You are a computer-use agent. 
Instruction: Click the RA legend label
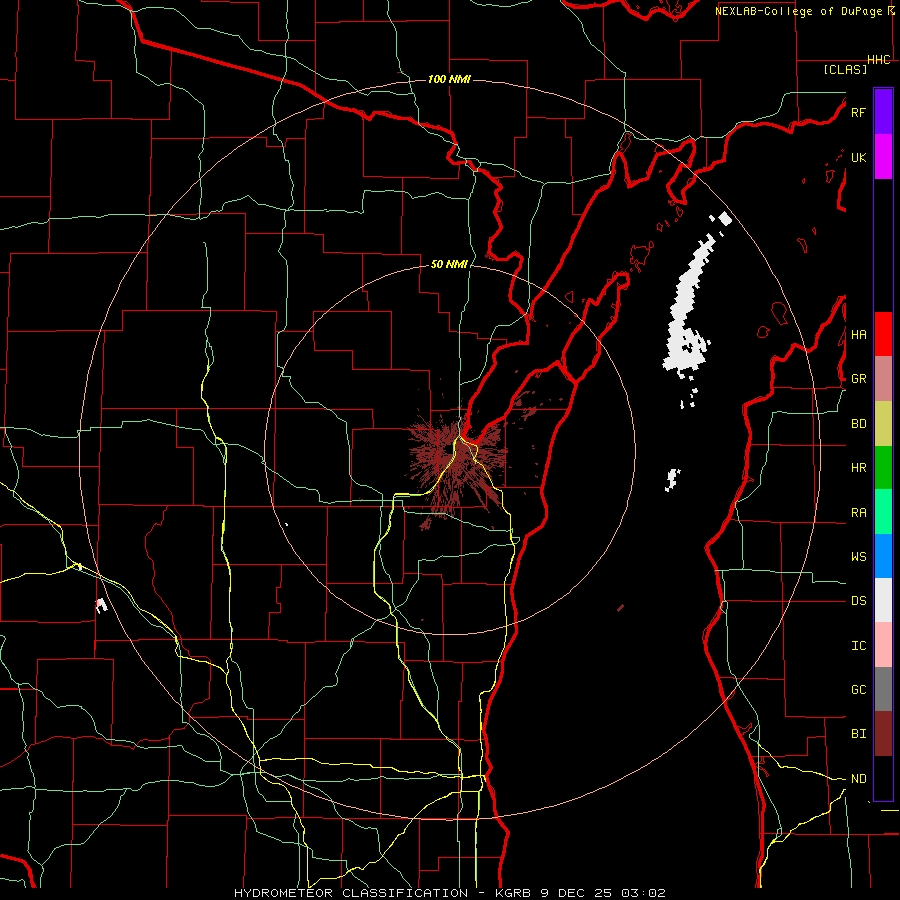(x=858, y=513)
